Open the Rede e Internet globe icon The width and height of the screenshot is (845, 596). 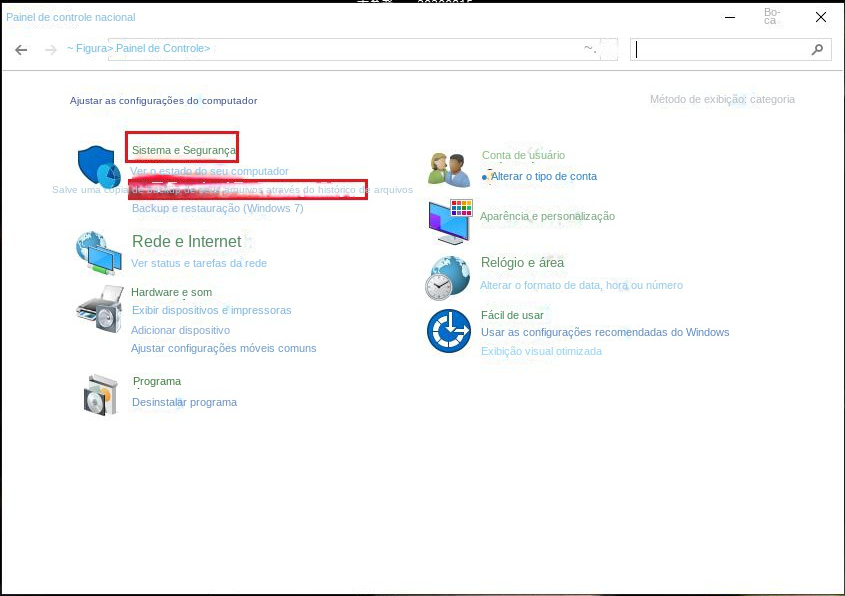99,253
